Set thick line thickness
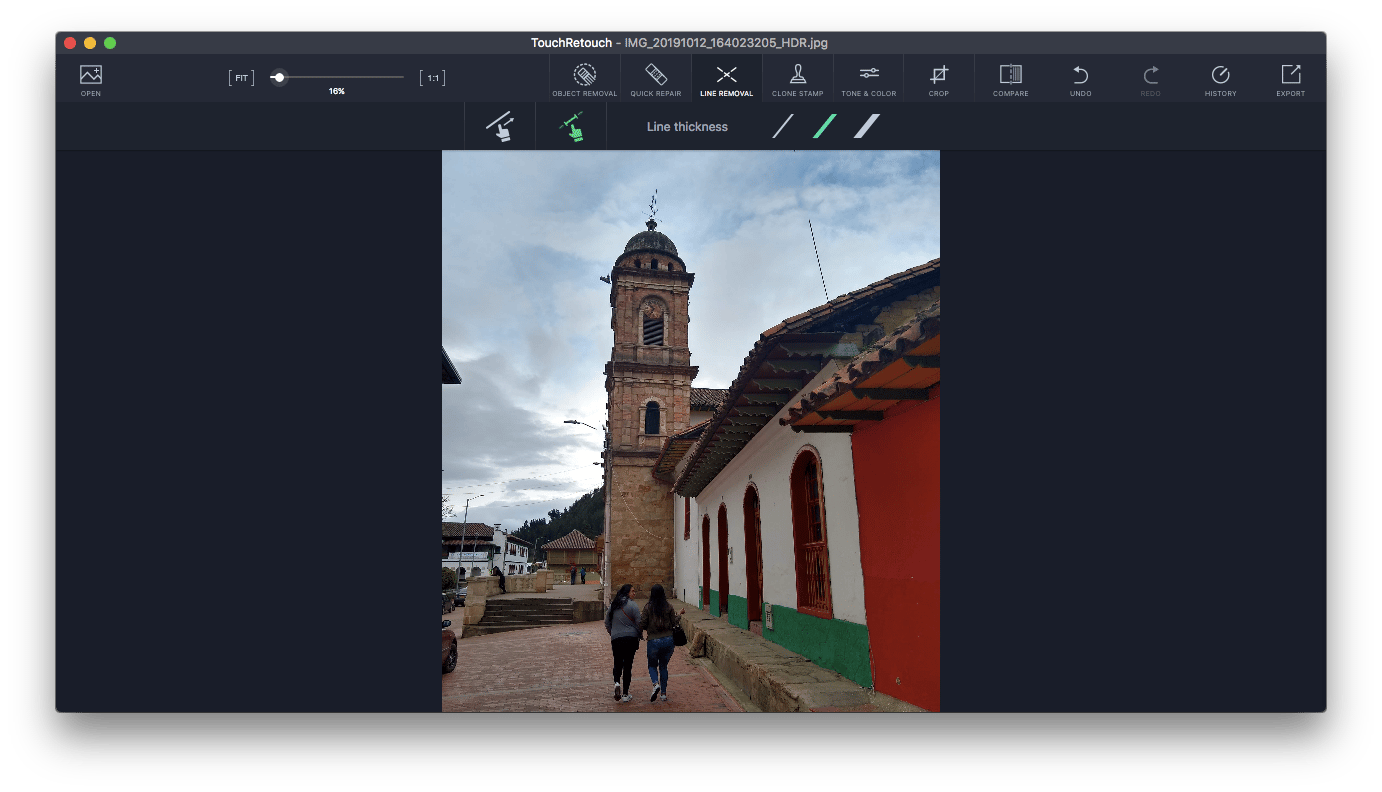The image size is (1382, 792). point(867,126)
